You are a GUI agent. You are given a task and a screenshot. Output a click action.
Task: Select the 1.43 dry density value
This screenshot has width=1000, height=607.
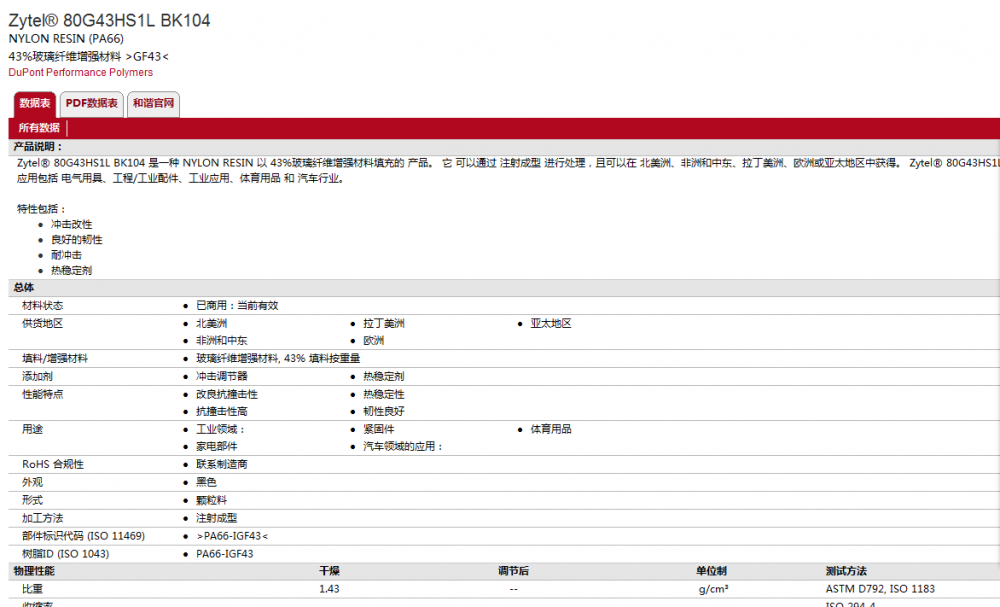[329, 589]
